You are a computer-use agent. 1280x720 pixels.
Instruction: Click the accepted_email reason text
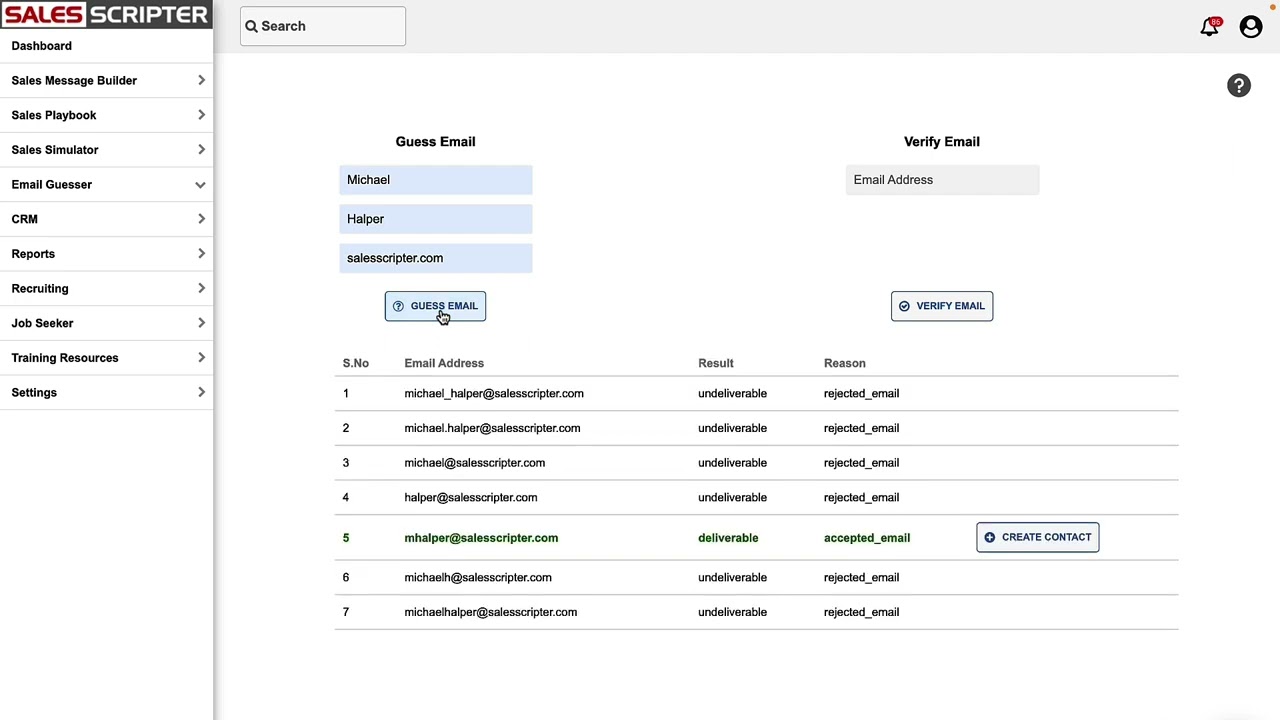pyautogui.click(x=867, y=538)
